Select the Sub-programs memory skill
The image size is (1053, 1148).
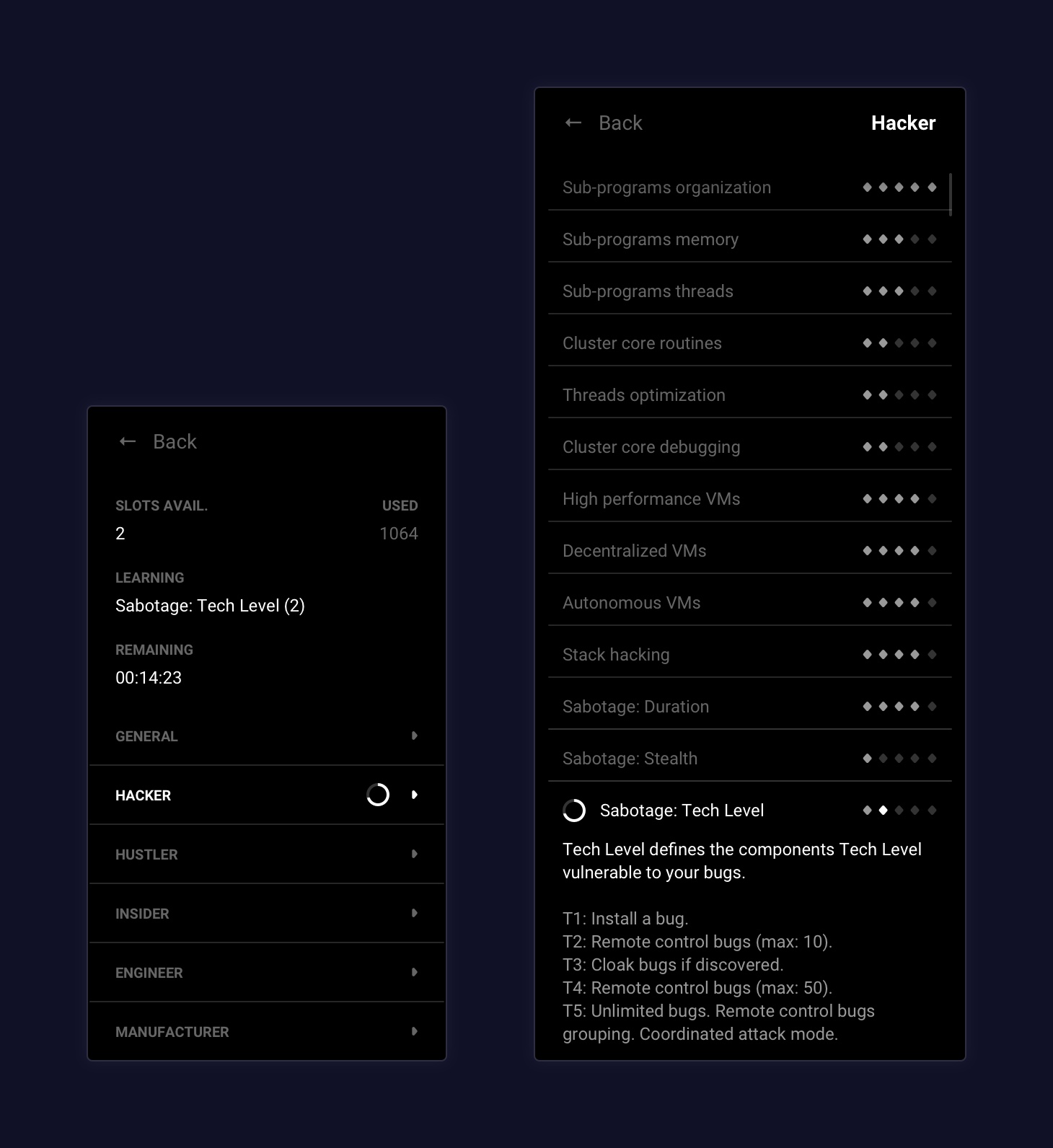point(651,239)
